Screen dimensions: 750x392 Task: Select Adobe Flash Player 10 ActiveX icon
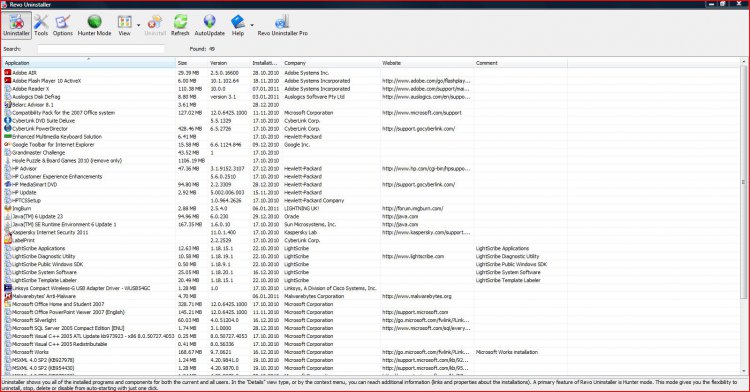[x=8, y=81]
